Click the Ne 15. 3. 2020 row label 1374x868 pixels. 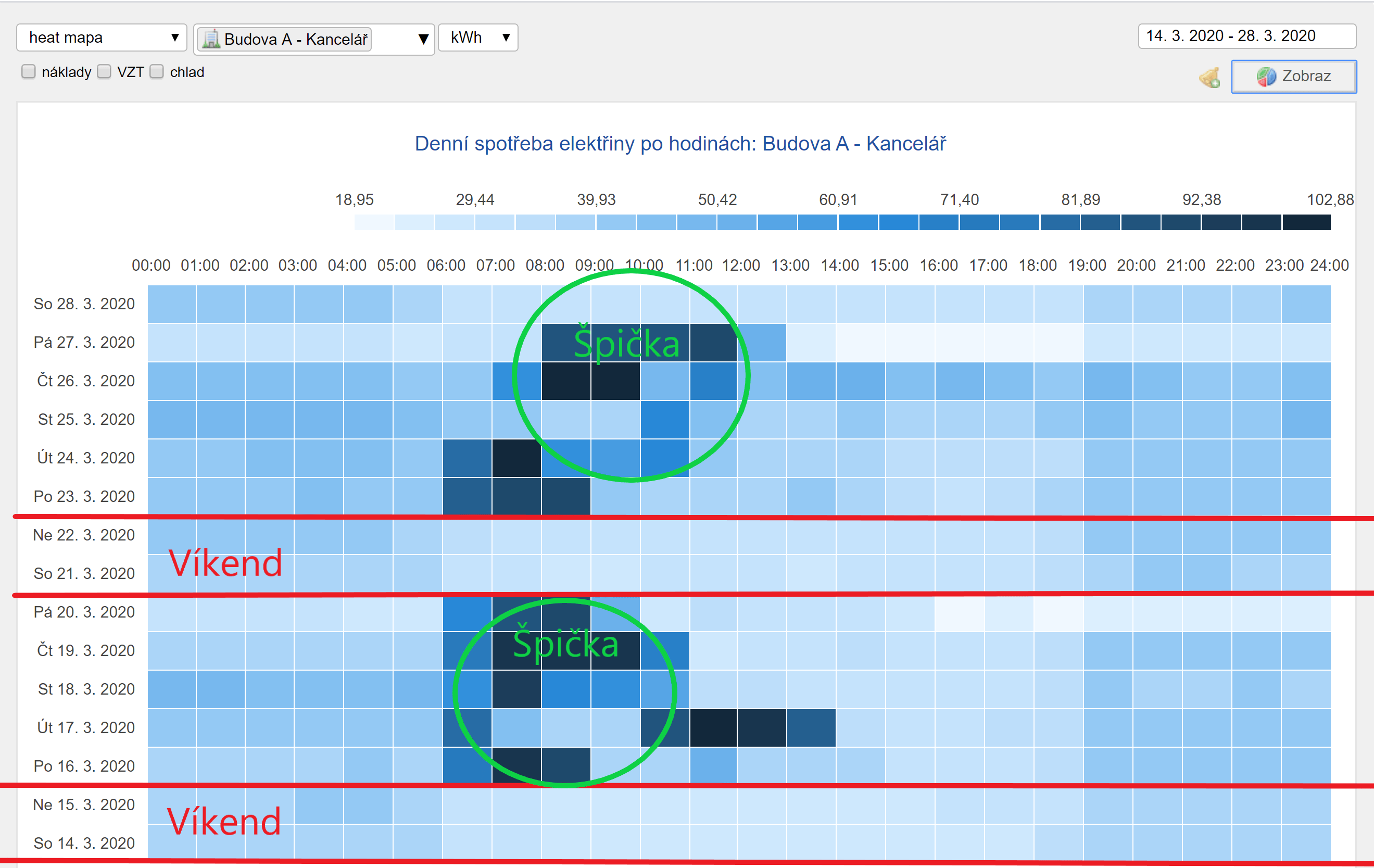click(x=84, y=804)
